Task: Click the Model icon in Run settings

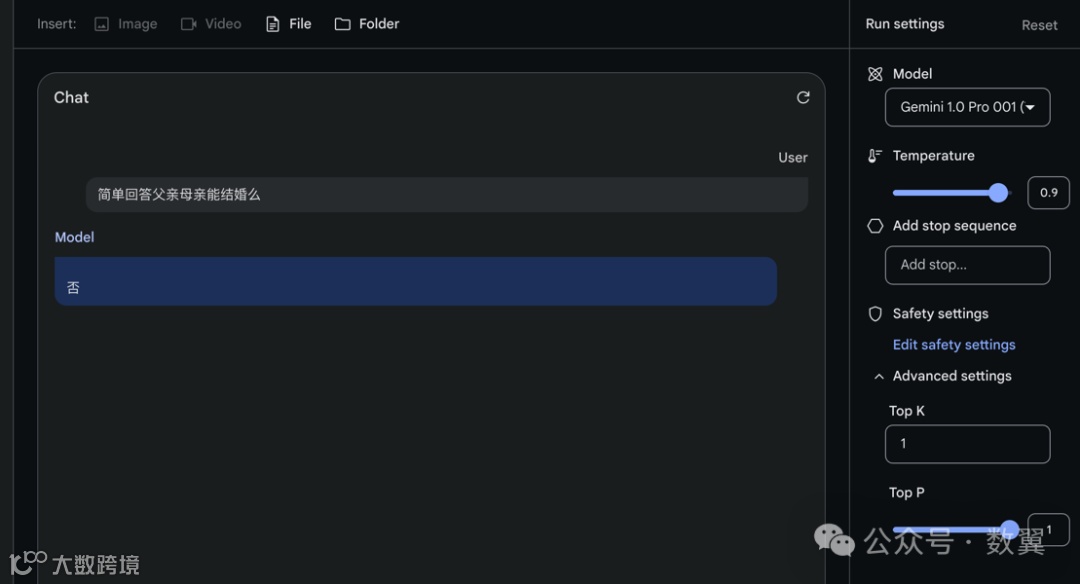Action: click(x=875, y=74)
